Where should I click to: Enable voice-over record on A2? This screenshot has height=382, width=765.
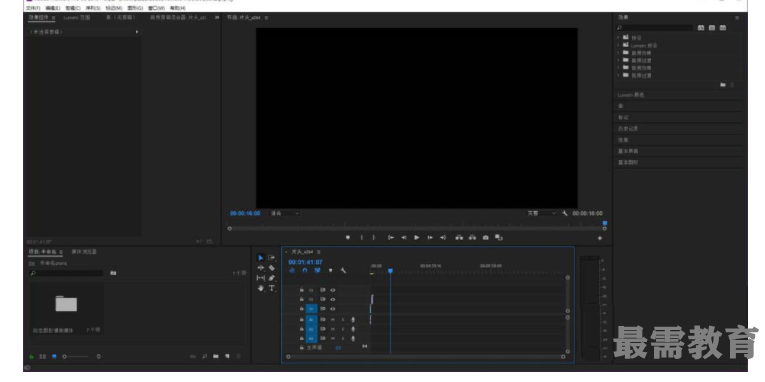click(x=353, y=329)
